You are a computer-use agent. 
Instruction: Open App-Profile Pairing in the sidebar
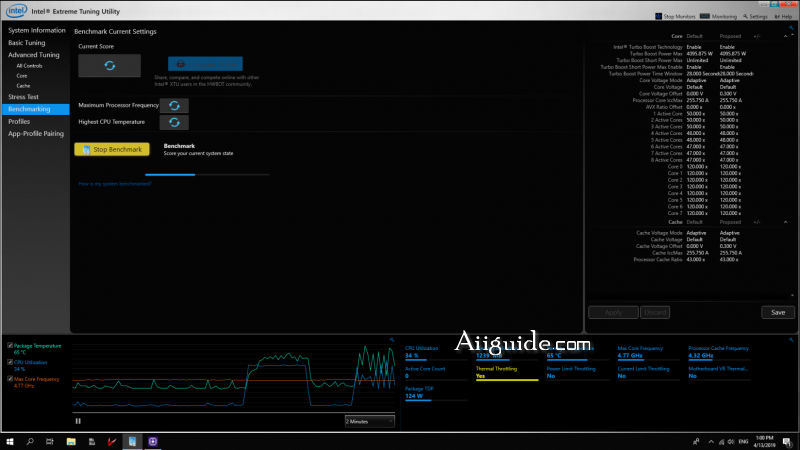(36, 134)
